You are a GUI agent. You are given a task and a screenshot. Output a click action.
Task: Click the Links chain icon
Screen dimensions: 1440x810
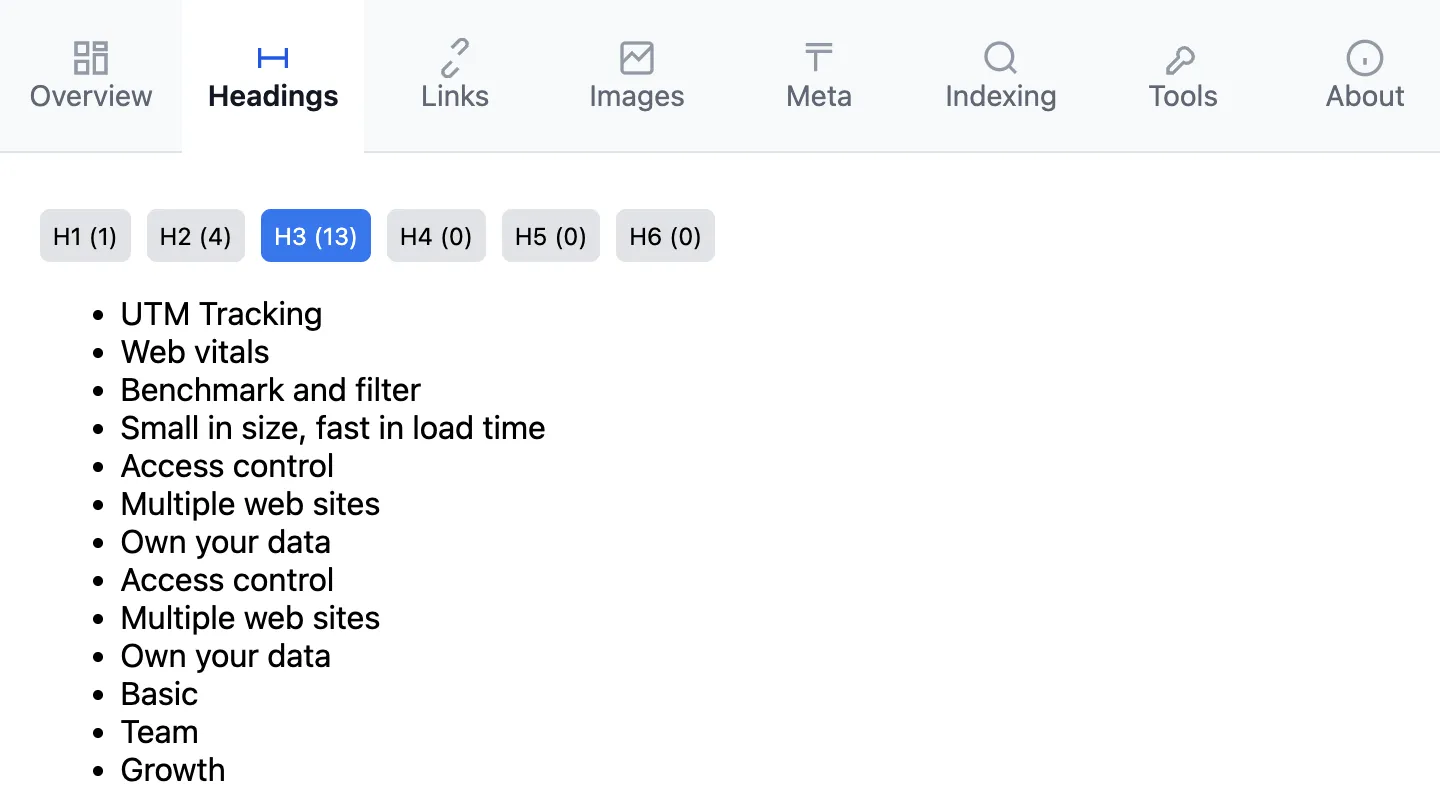click(455, 58)
